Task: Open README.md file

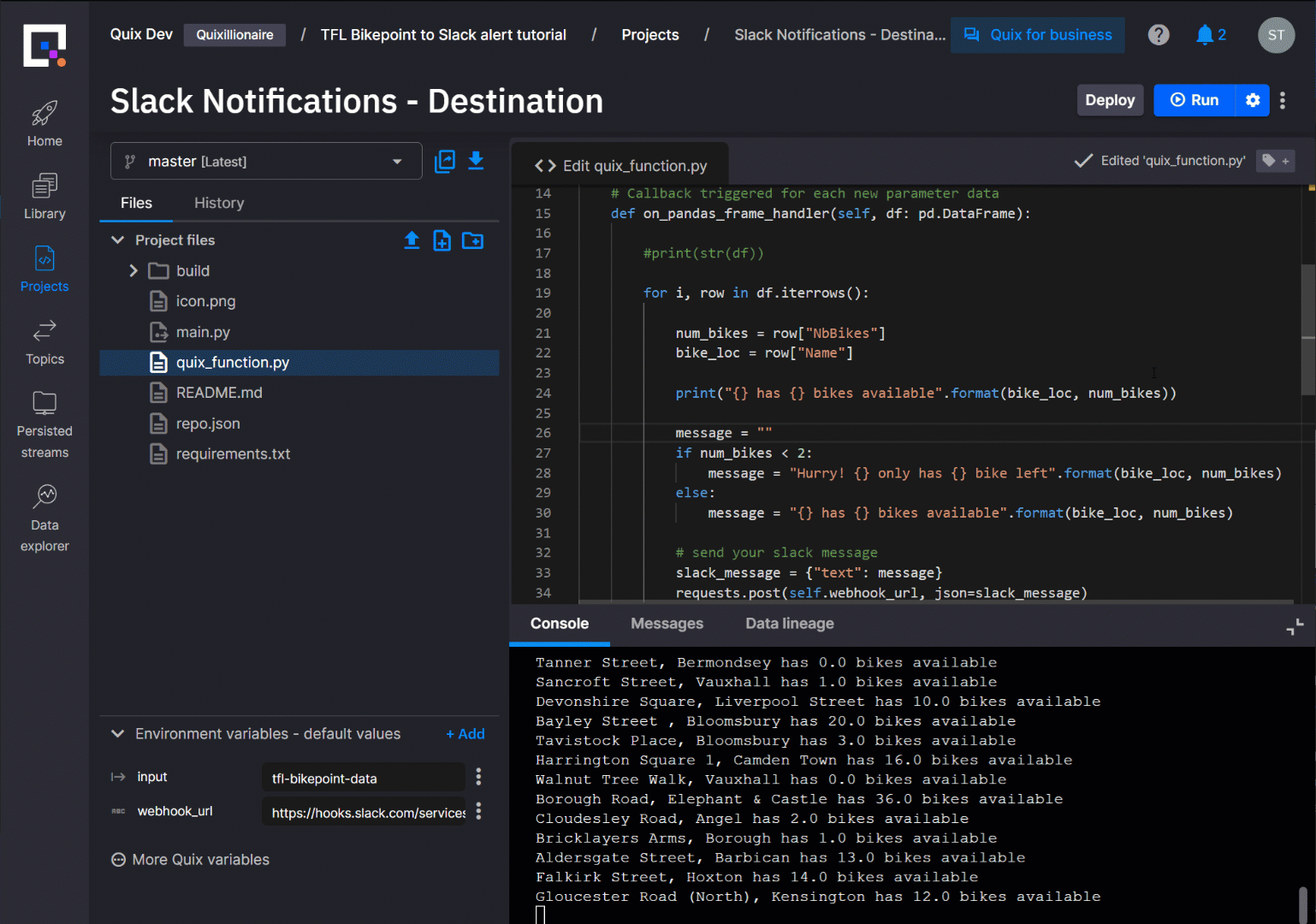Action: [219, 393]
